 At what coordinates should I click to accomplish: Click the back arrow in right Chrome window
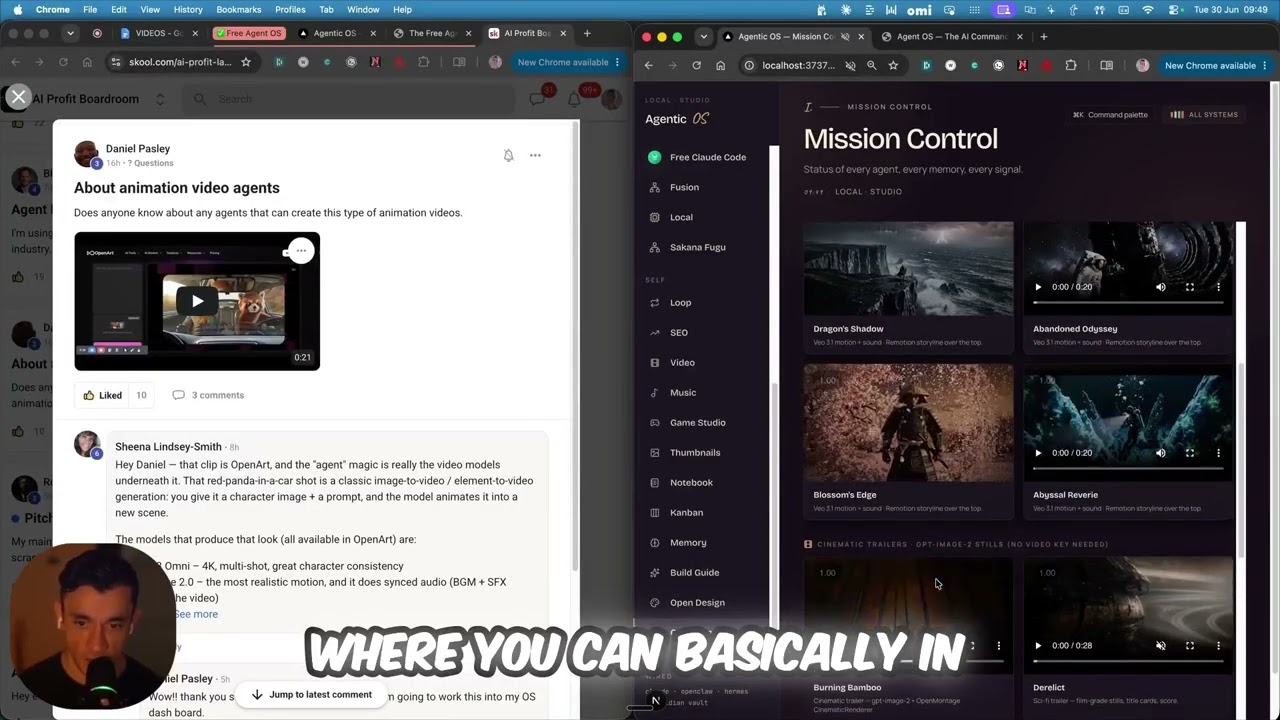point(648,65)
